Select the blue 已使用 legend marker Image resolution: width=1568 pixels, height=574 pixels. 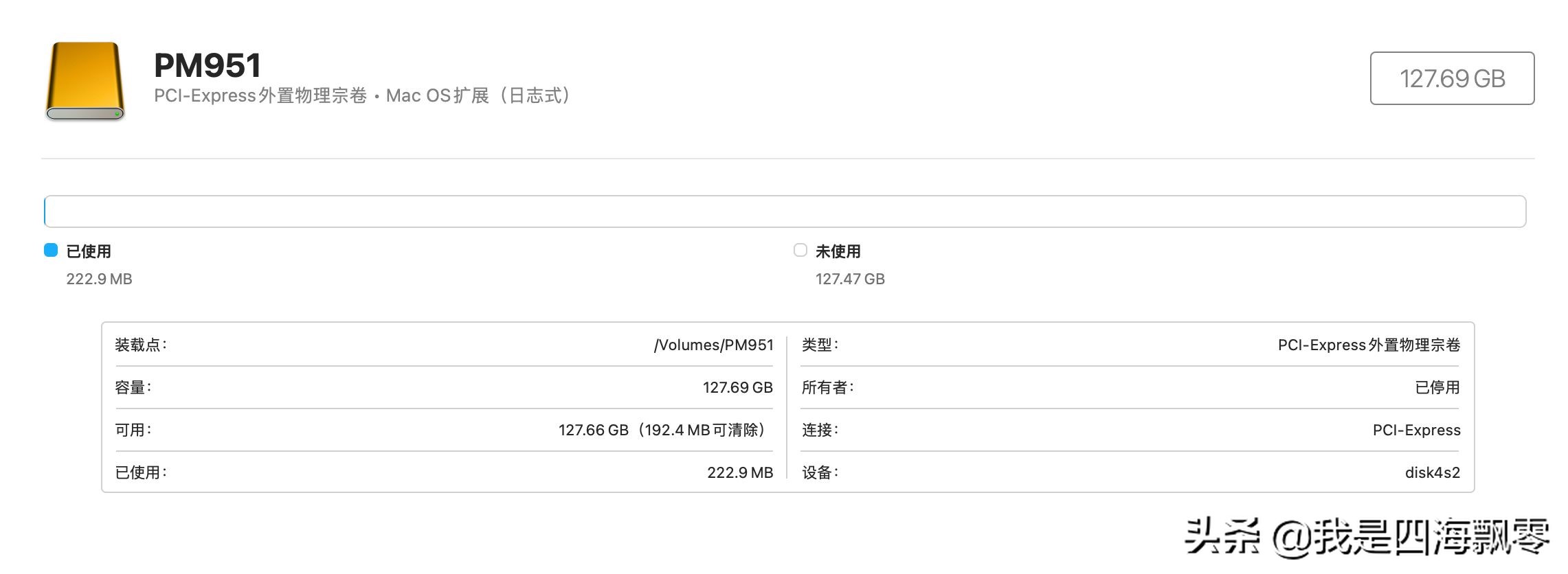(x=49, y=251)
